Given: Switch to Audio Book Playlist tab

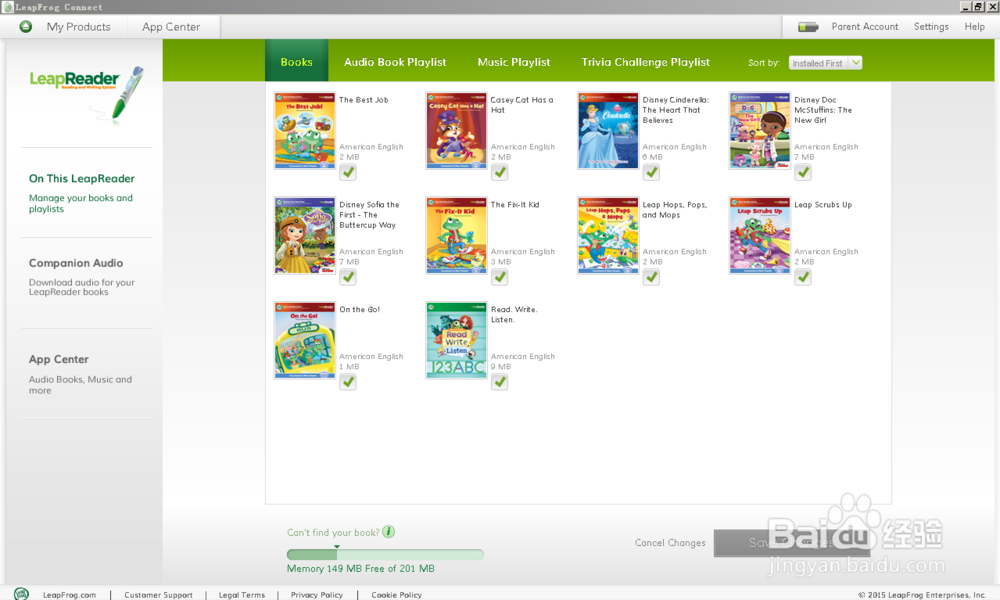Looking at the screenshot, I should [x=395, y=62].
